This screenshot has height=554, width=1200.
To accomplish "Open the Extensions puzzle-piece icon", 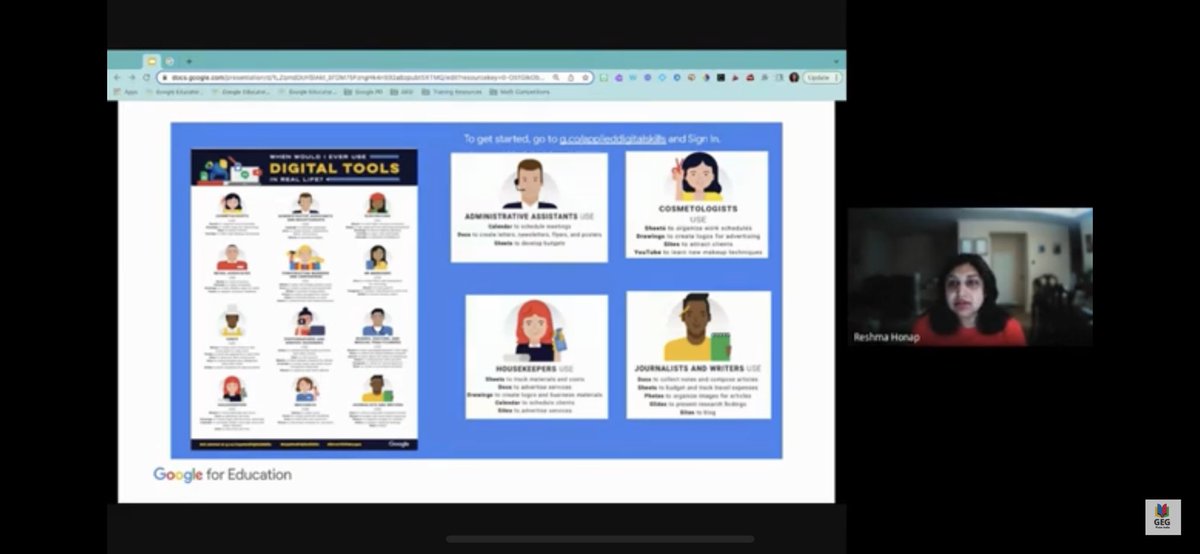I will click(x=765, y=77).
